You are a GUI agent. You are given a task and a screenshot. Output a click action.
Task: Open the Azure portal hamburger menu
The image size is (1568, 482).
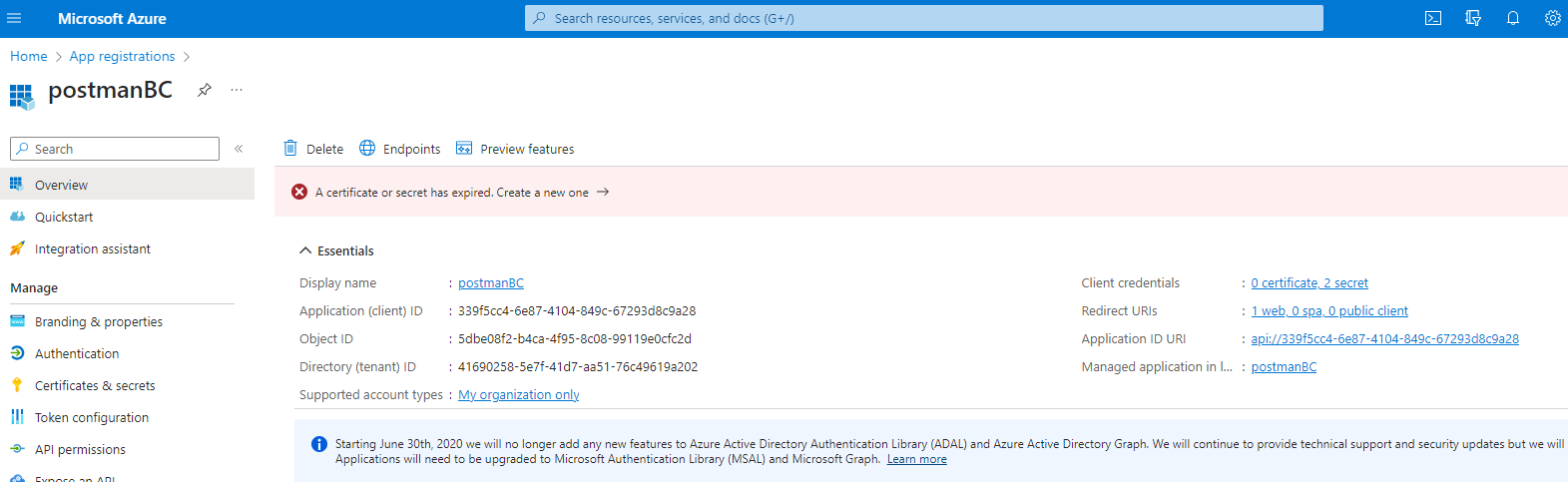tap(14, 18)
